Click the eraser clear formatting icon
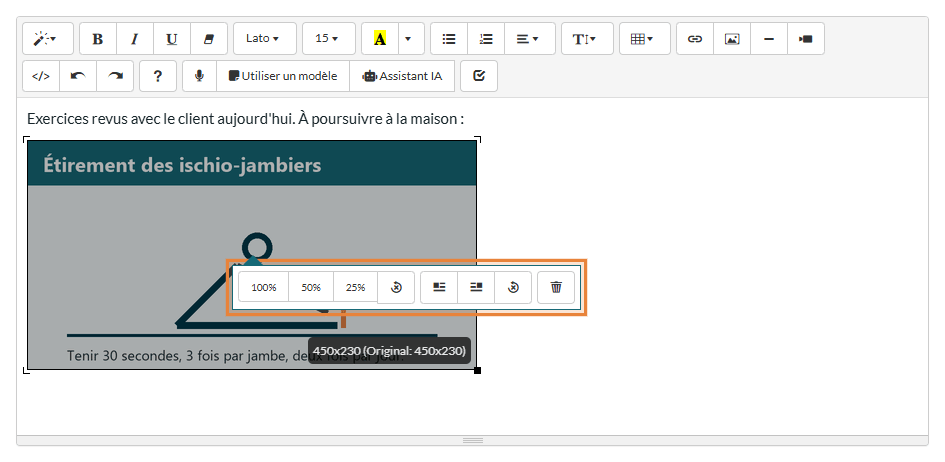Screen dimensions: 945x462 [209, 39]
